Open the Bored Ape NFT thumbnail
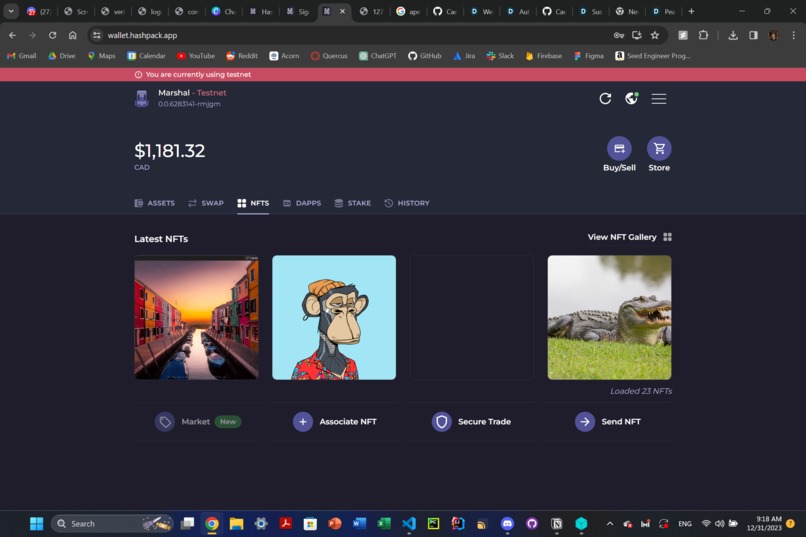 point(334,318)
